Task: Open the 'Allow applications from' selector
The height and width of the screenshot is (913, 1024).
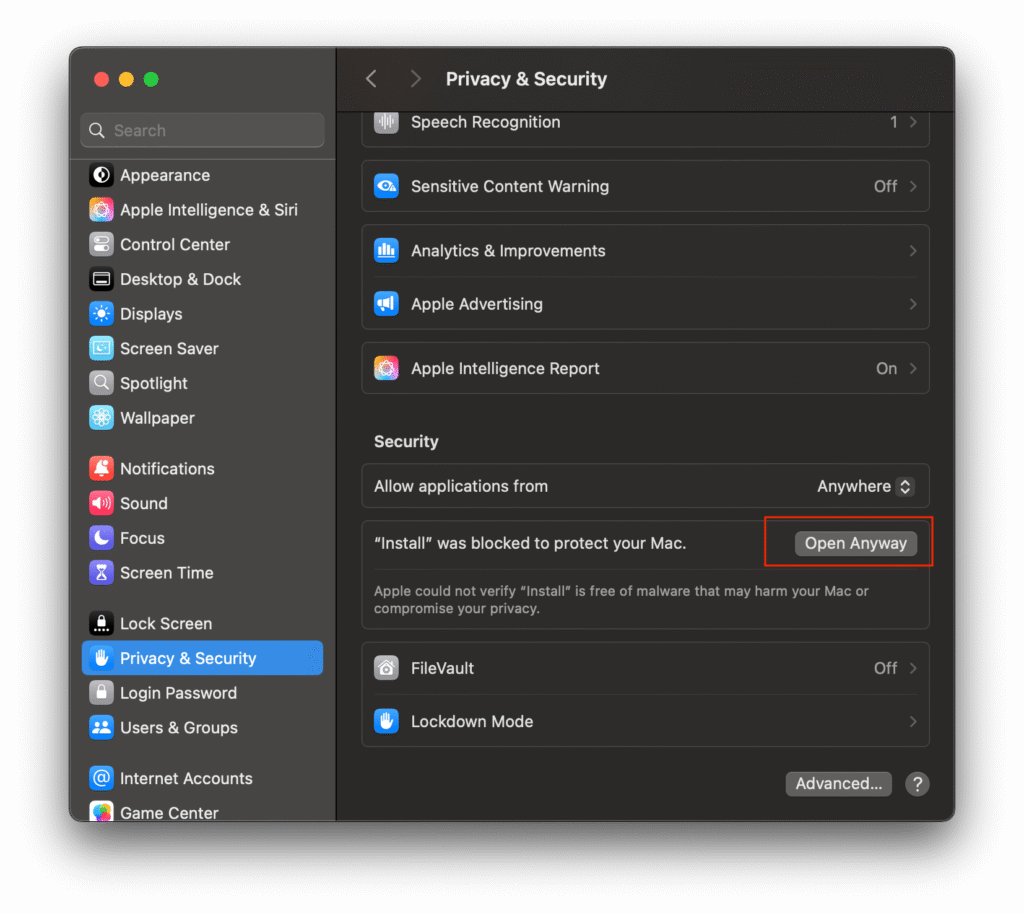Action: tap(864, 486)
